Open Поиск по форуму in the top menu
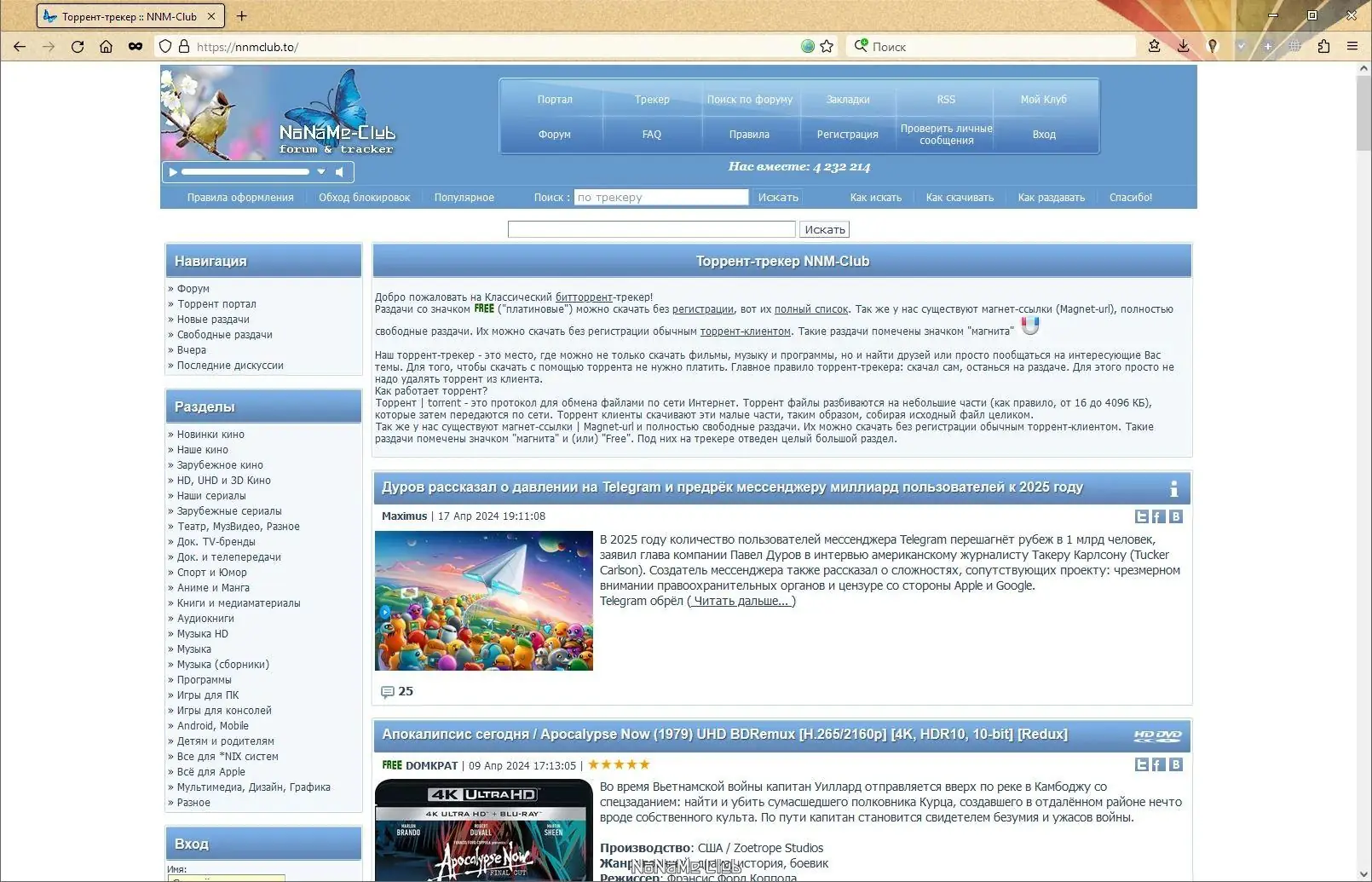The width and height of the screenshot is (1372, 882). pyautogui.click(x=750, y=100)
